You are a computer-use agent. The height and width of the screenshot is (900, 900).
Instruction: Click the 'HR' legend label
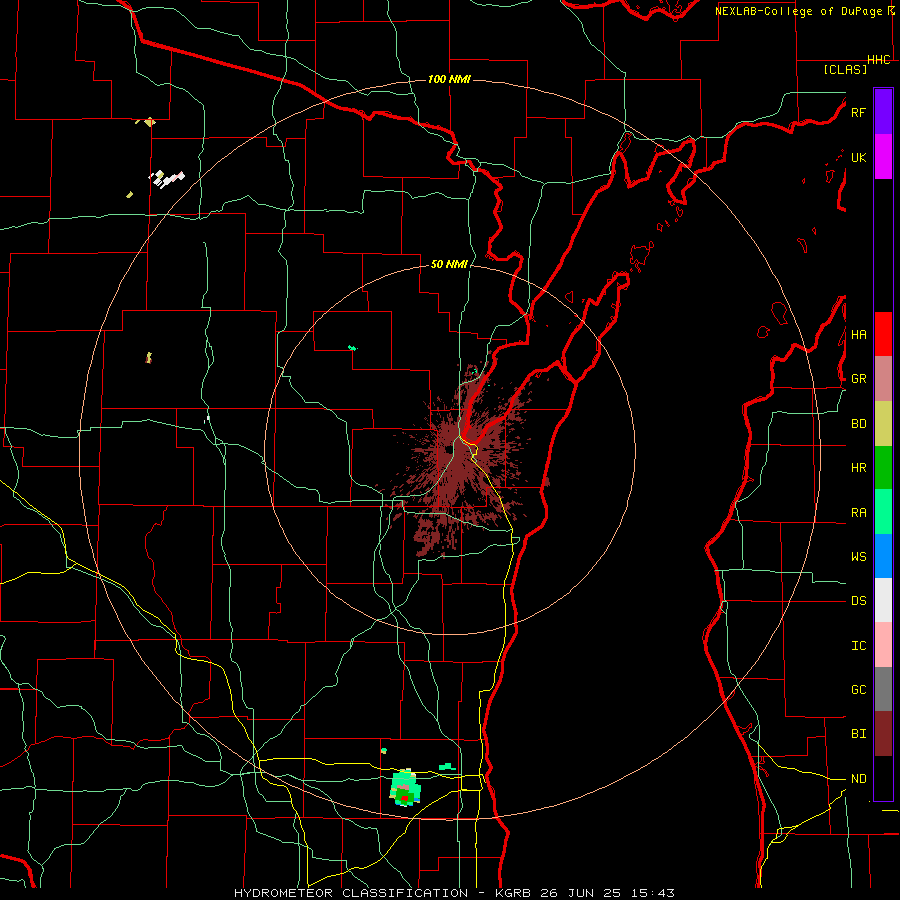pos(858,468)
